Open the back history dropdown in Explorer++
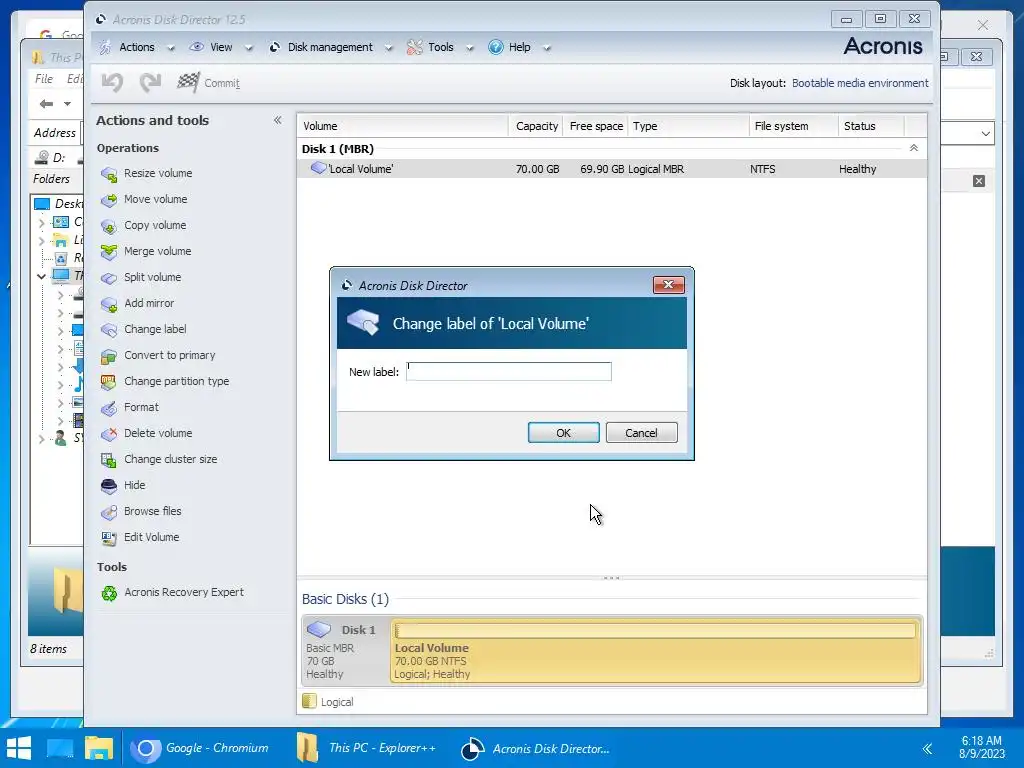This screenshot has width=1024, height=768. [67, 104]
